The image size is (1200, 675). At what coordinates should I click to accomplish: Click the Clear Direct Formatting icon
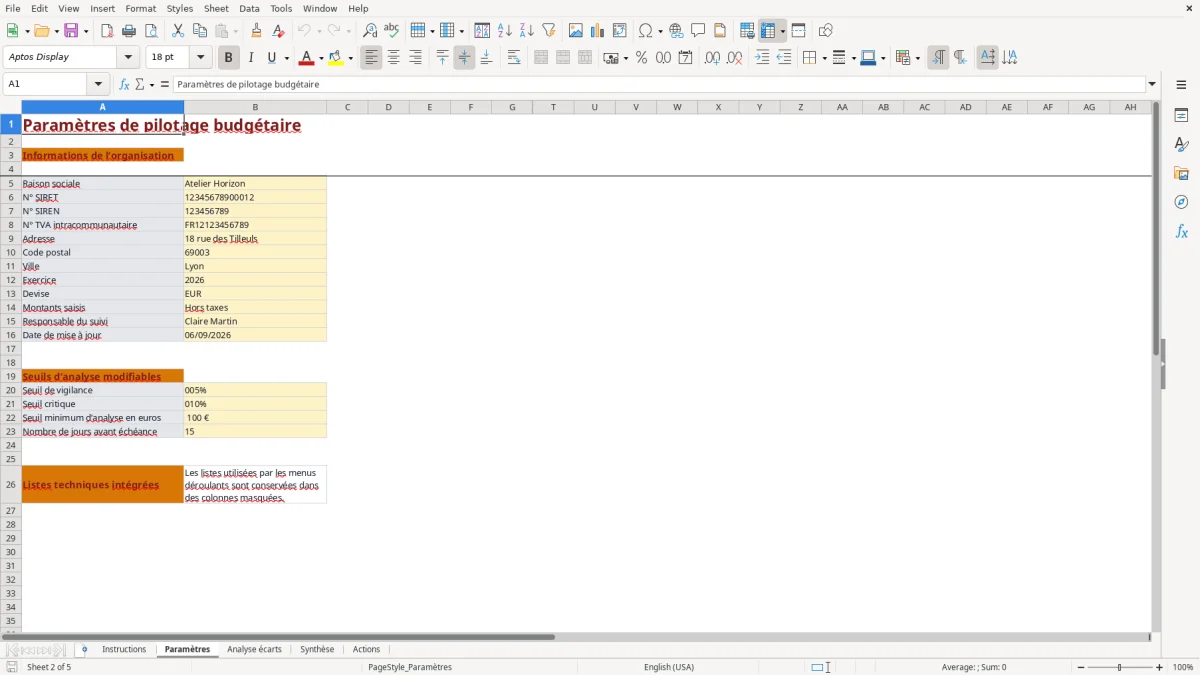point(279,31)
